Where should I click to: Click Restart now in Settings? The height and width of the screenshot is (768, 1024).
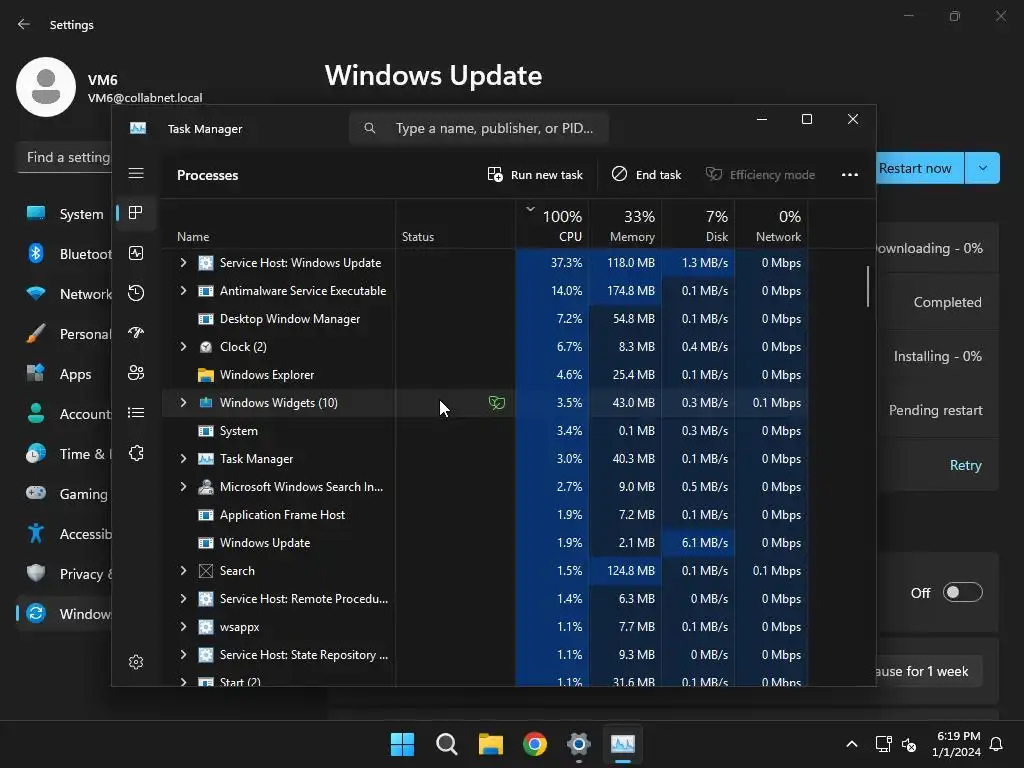click(920, 168)
